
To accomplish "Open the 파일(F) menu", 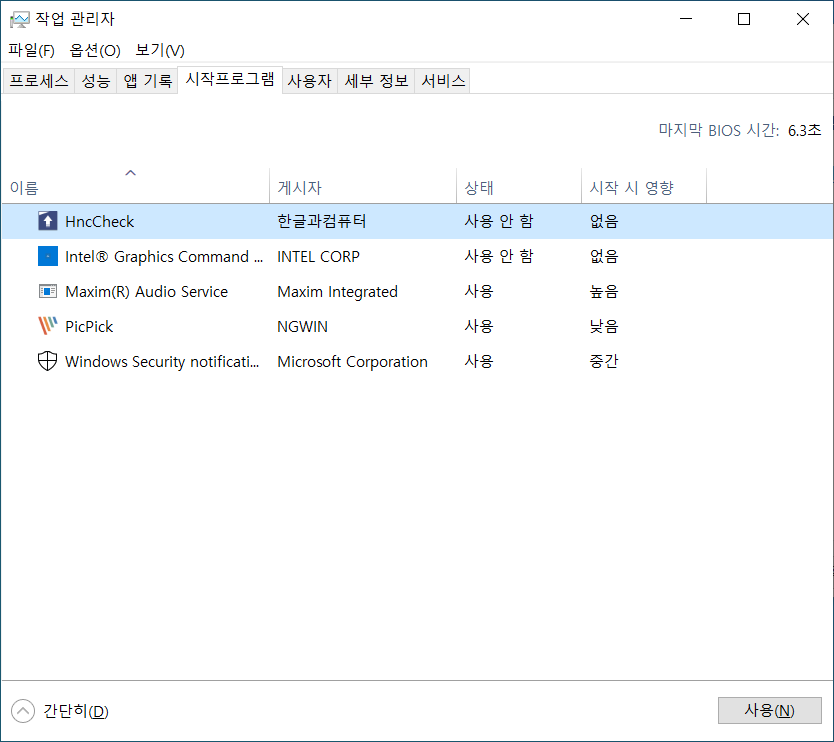I will click(31, 51).
